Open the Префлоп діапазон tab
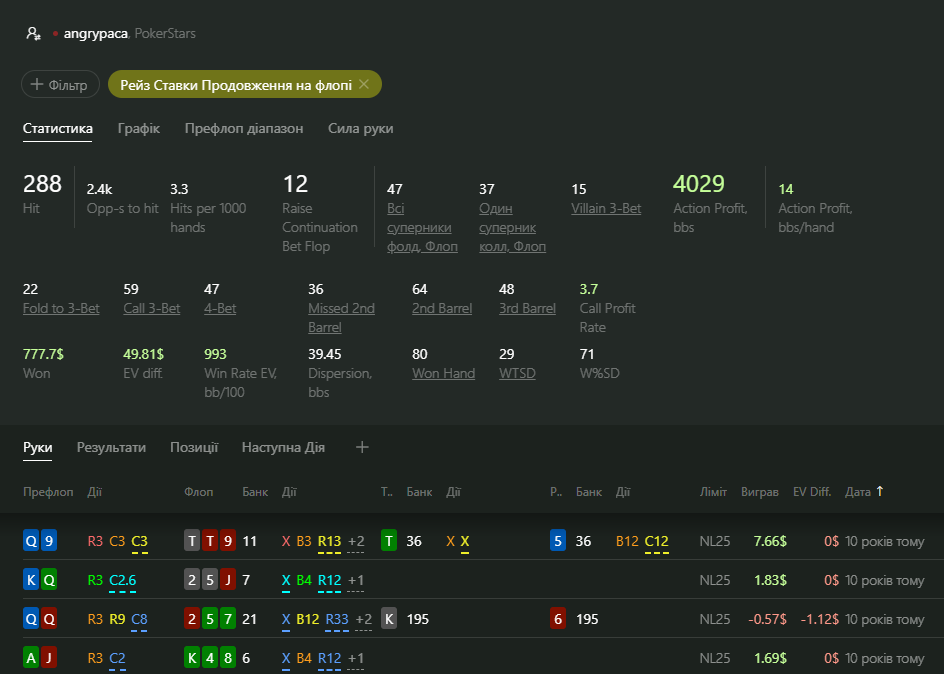944x674 pixels. (x=244, y=128)
